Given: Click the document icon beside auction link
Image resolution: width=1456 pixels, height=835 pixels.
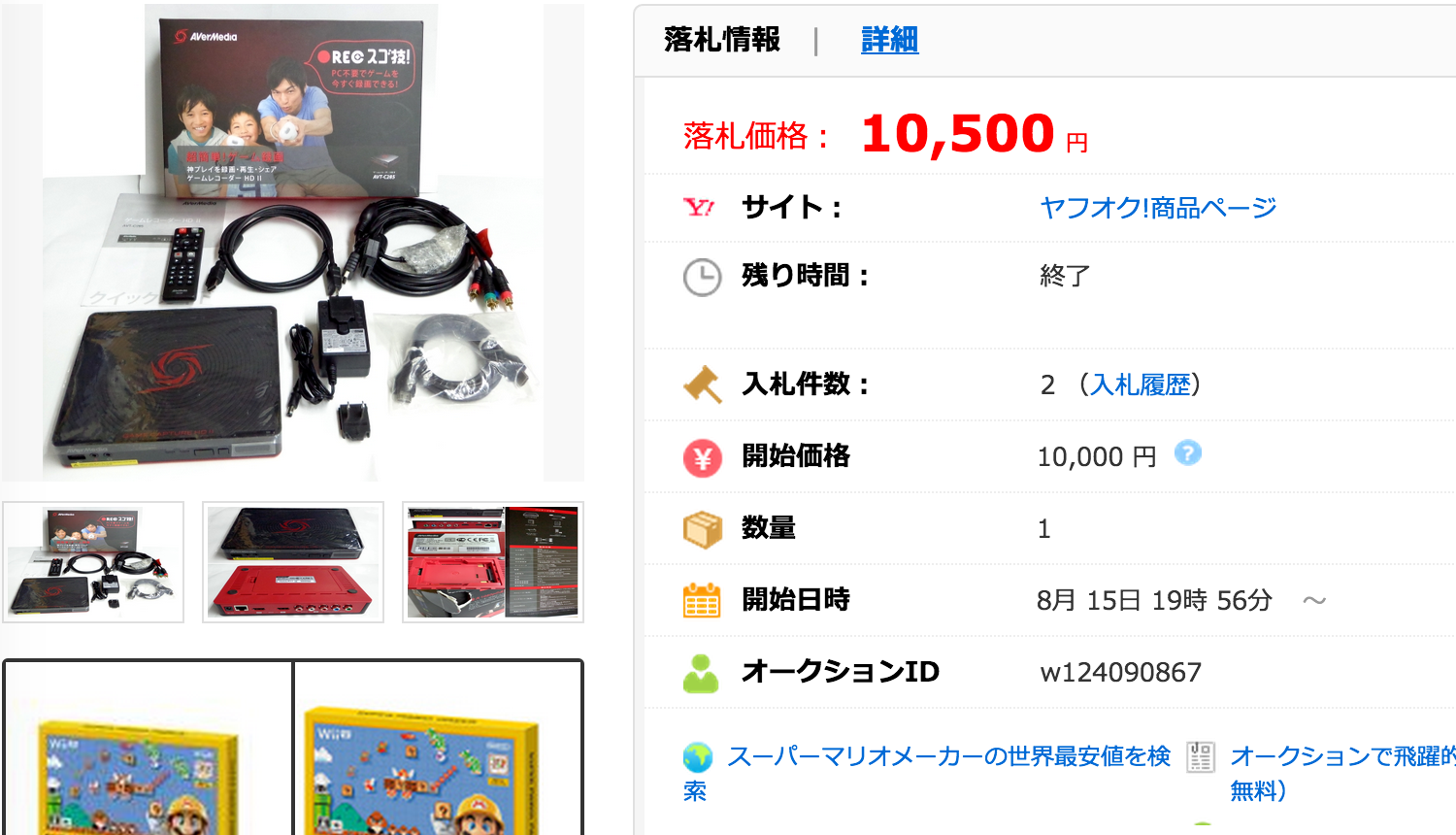Looking at the screenshot, I should [1201, 756].
